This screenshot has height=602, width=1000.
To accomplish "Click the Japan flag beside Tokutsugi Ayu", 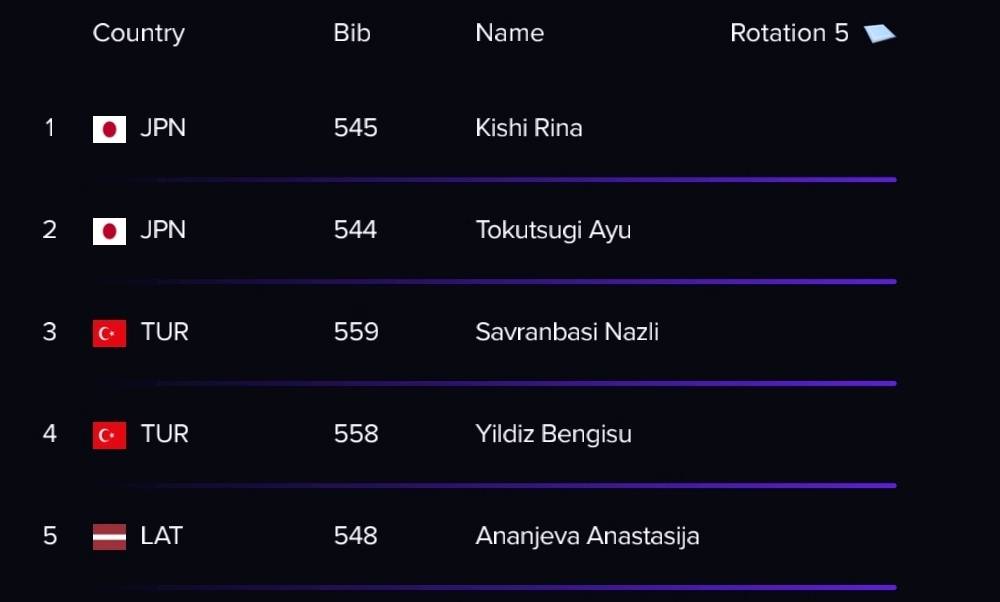I will click(109, 231).
